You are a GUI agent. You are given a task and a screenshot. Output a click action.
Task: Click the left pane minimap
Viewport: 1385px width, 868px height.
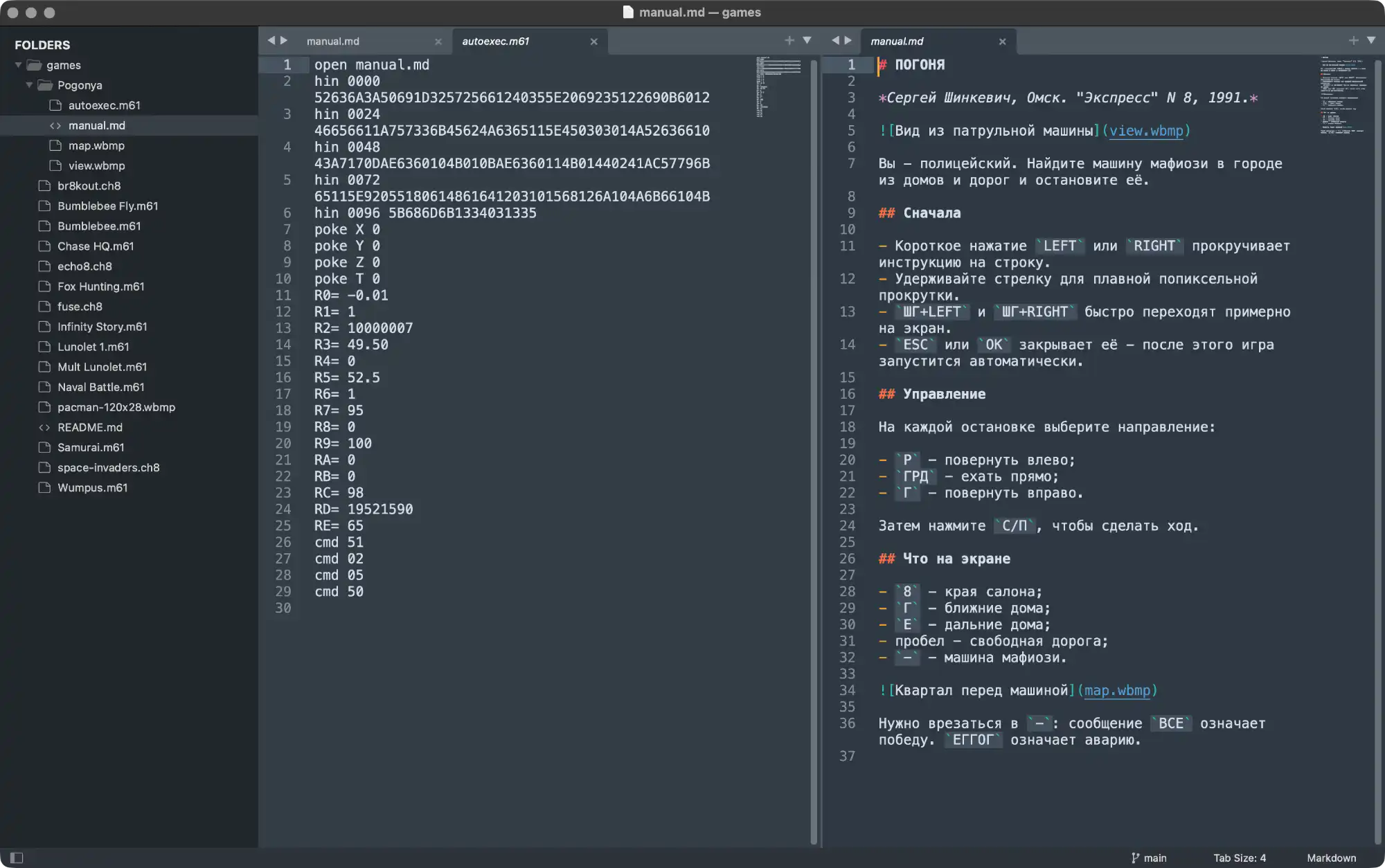click(778, 87)
